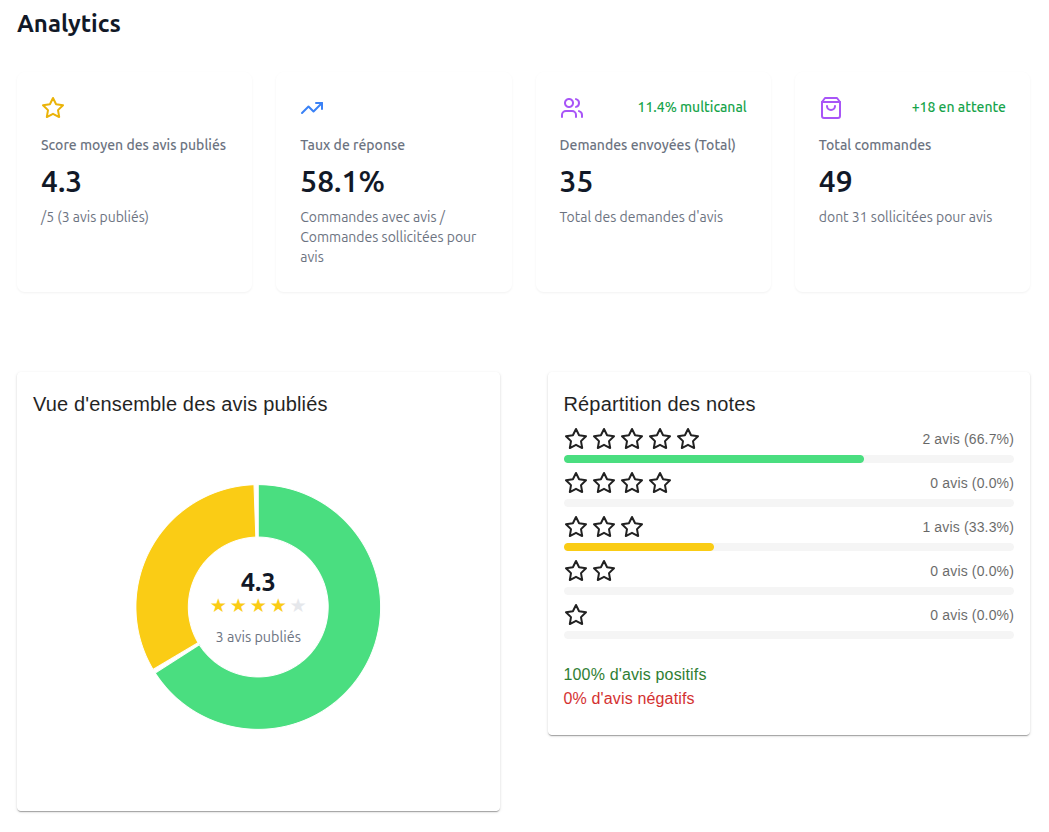The height and width of the screenshot is (832, 1049).
Task: Select the Analytics heading
Action: coord(69,23)
